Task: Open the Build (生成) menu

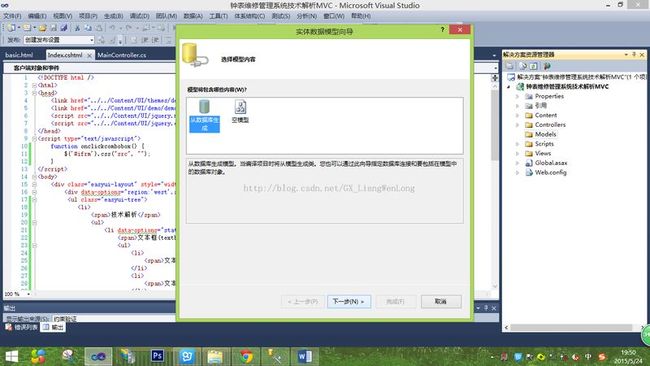Action: [113, 16]
